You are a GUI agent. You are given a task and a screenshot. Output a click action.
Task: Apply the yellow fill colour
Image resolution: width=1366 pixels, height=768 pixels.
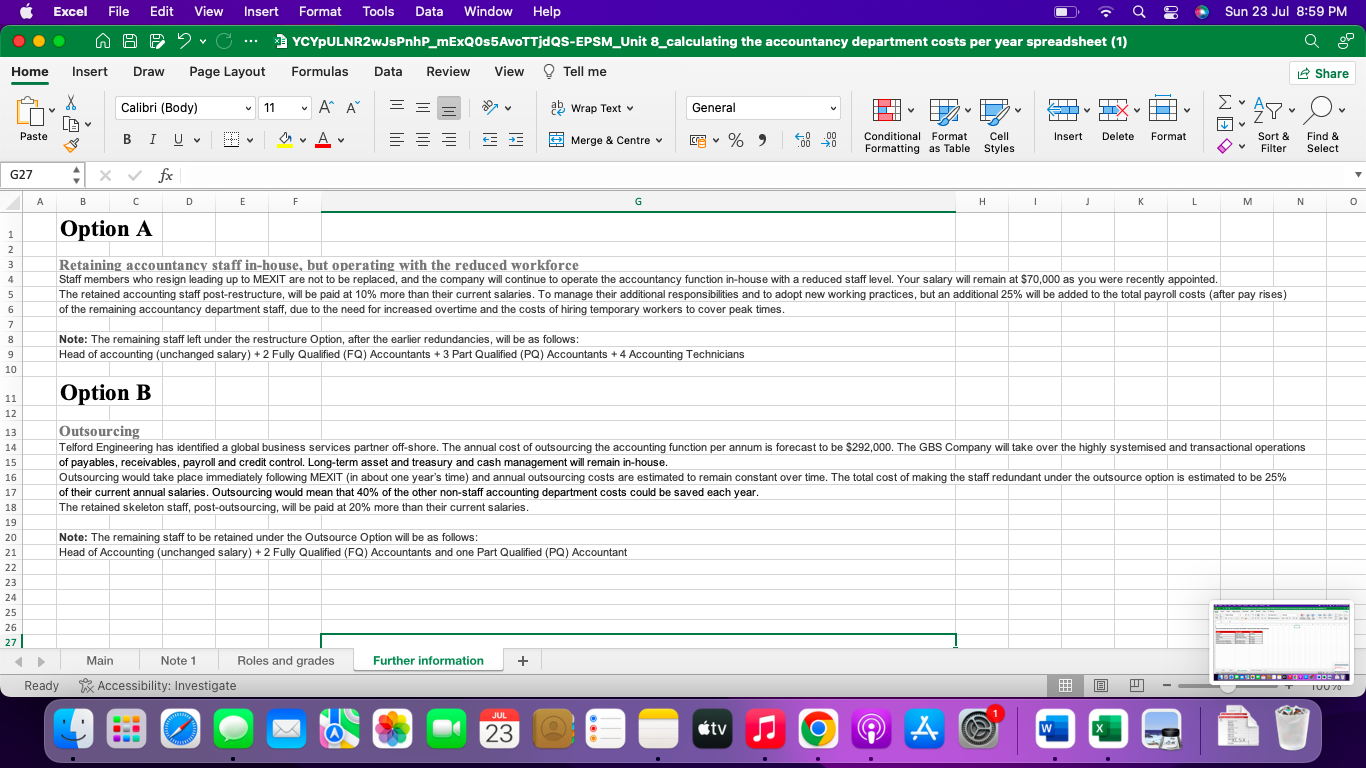pyautogui.click(x=285, y=140)
